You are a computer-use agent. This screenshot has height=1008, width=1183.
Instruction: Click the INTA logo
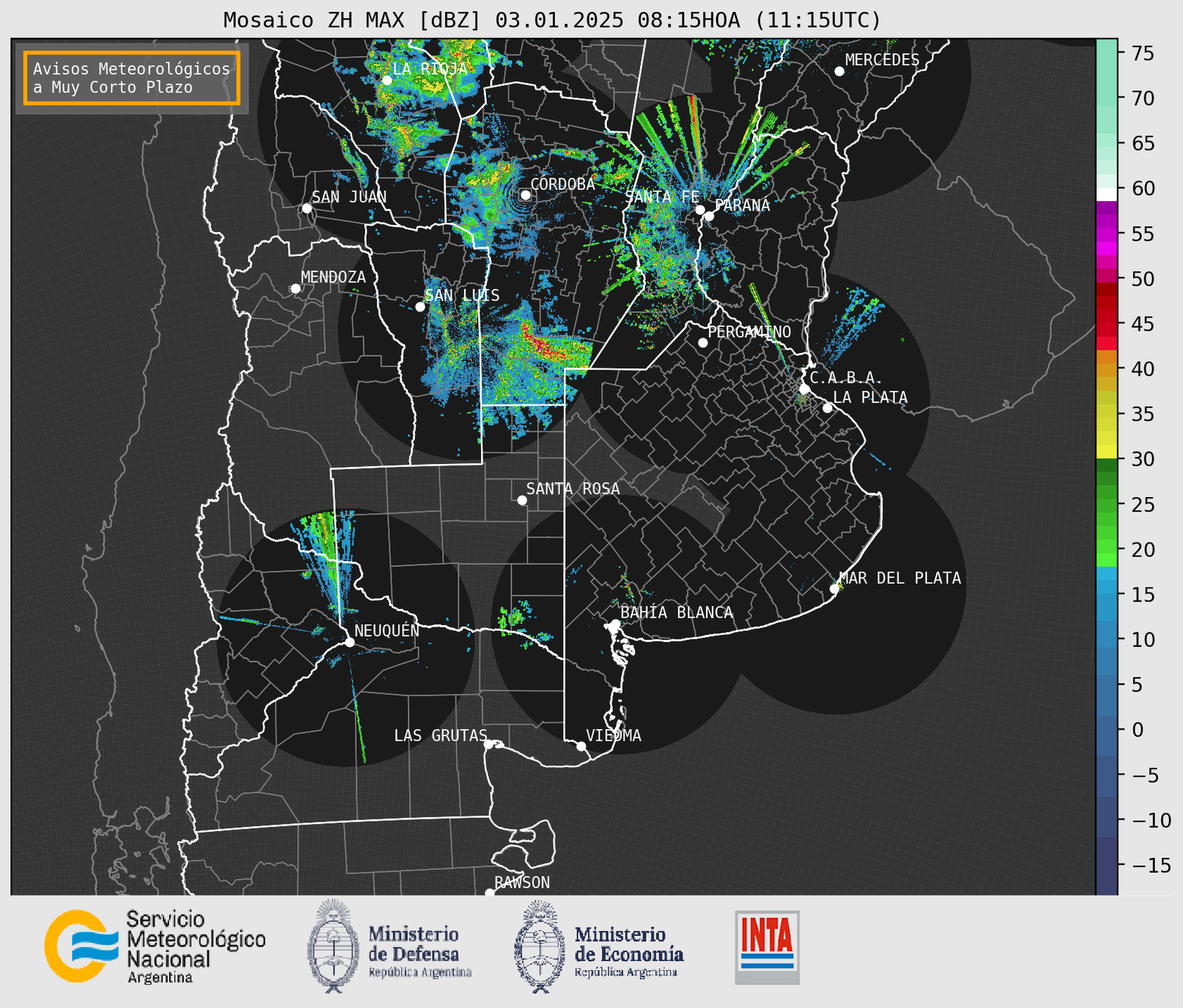click(x=767, y=947)
